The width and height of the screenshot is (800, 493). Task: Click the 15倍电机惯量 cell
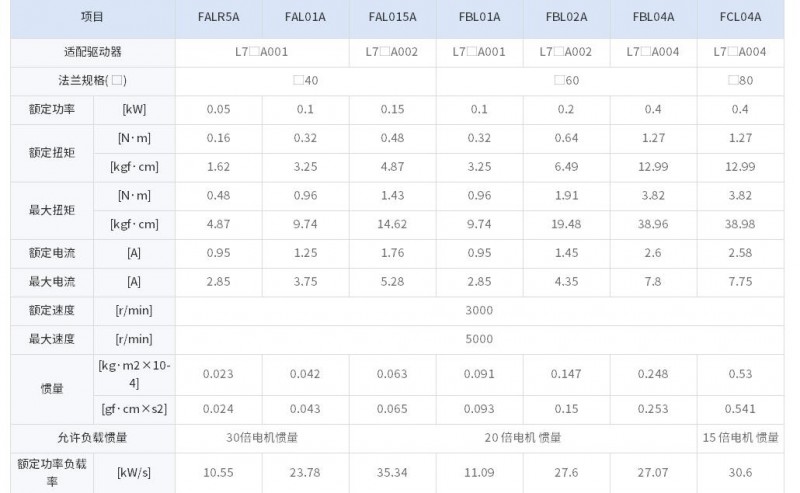740,438
